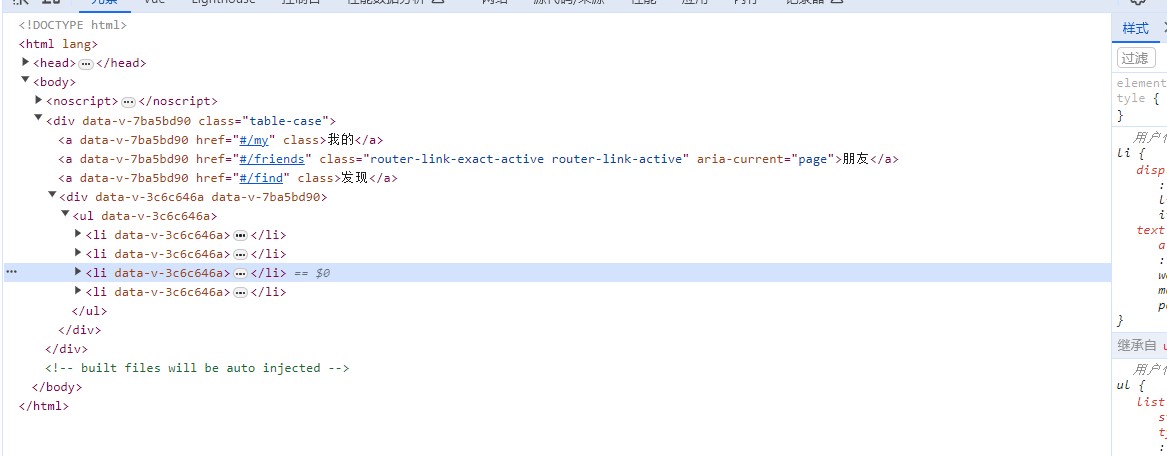Image resolution: width=1167 pixels, height=456 pixels.
Task: Click the ellipsis badge of the first li element
Action: (x=240, y=235)
